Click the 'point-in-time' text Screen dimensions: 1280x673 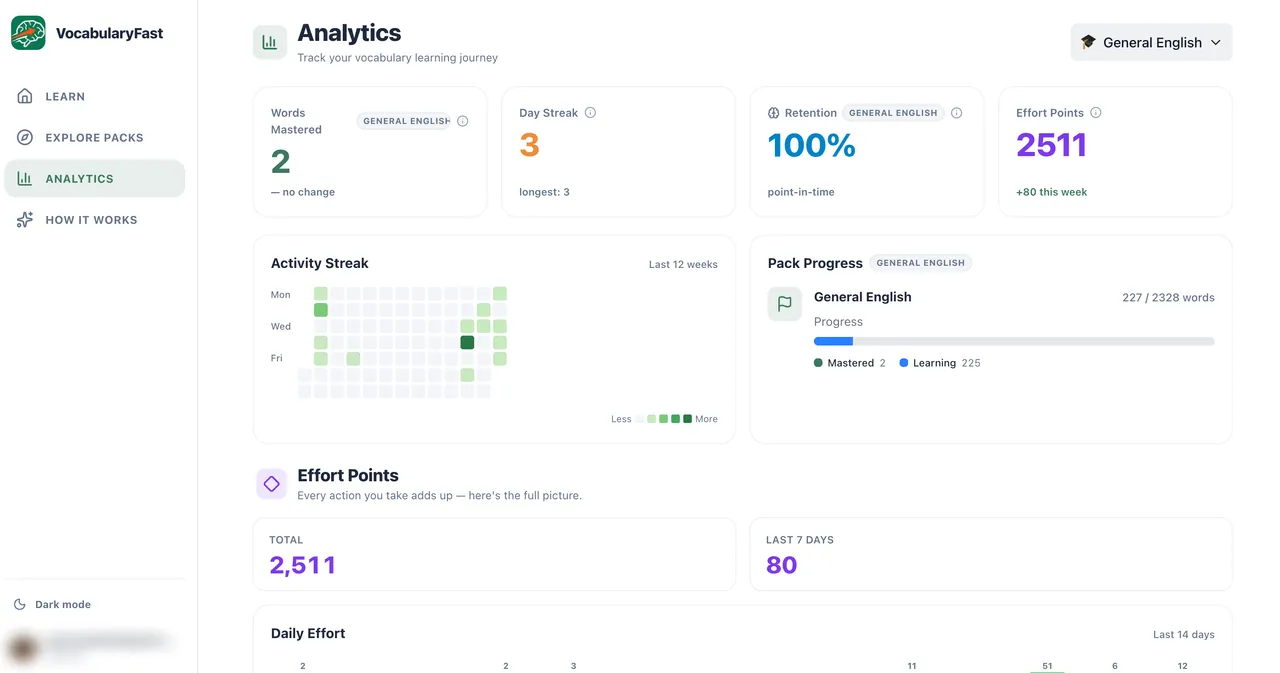coord(801,192)
